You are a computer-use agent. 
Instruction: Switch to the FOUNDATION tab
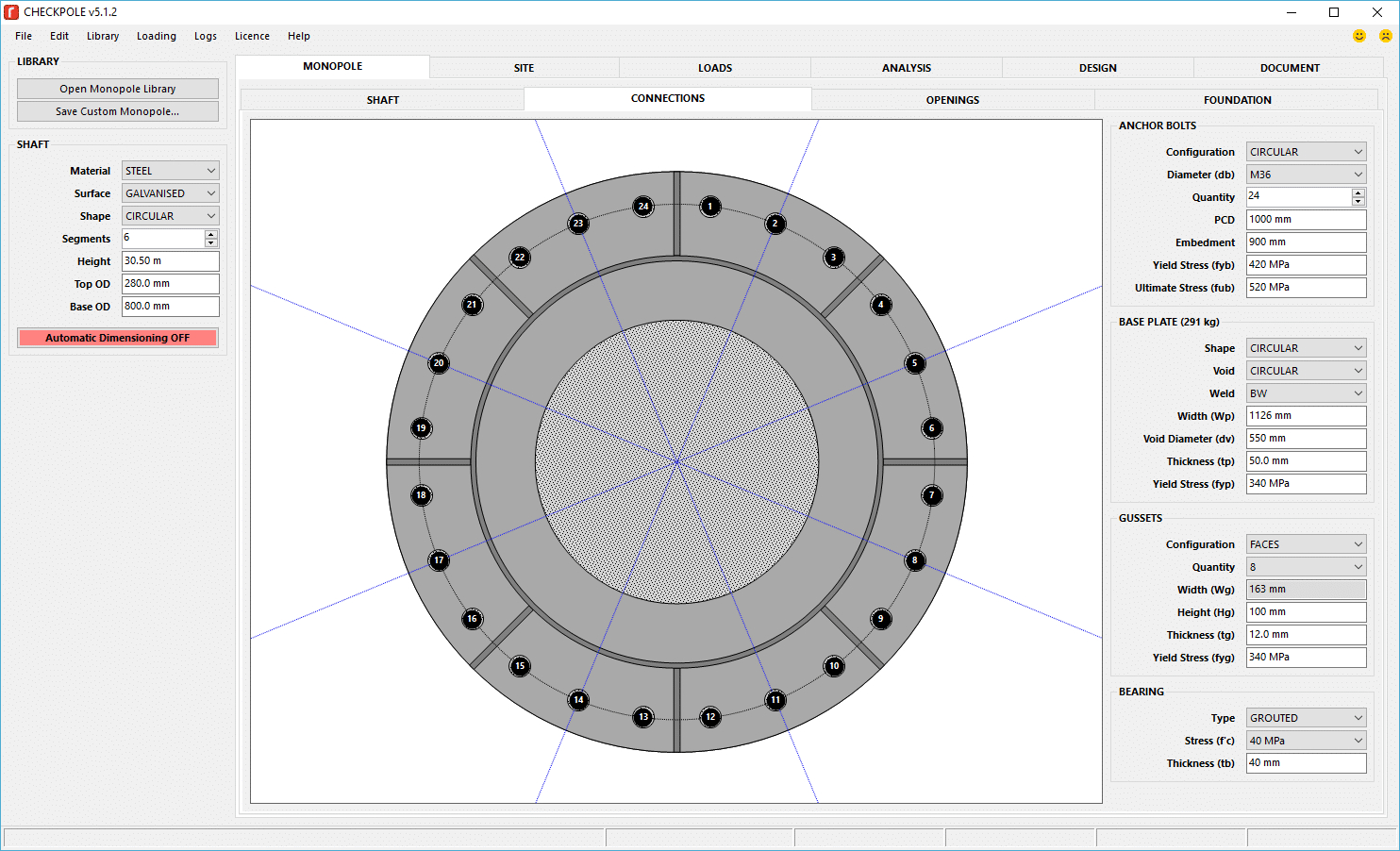pyautogui.click(x=1237, y=99)
